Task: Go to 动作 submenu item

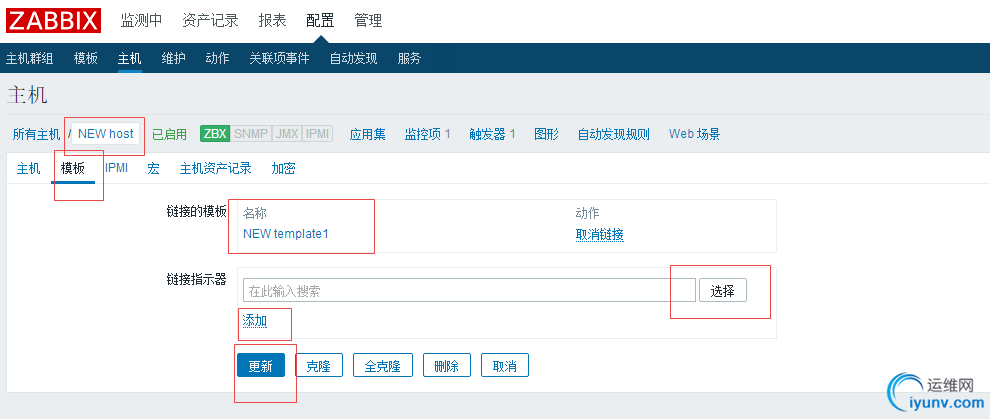Action: tap(217, 59)
